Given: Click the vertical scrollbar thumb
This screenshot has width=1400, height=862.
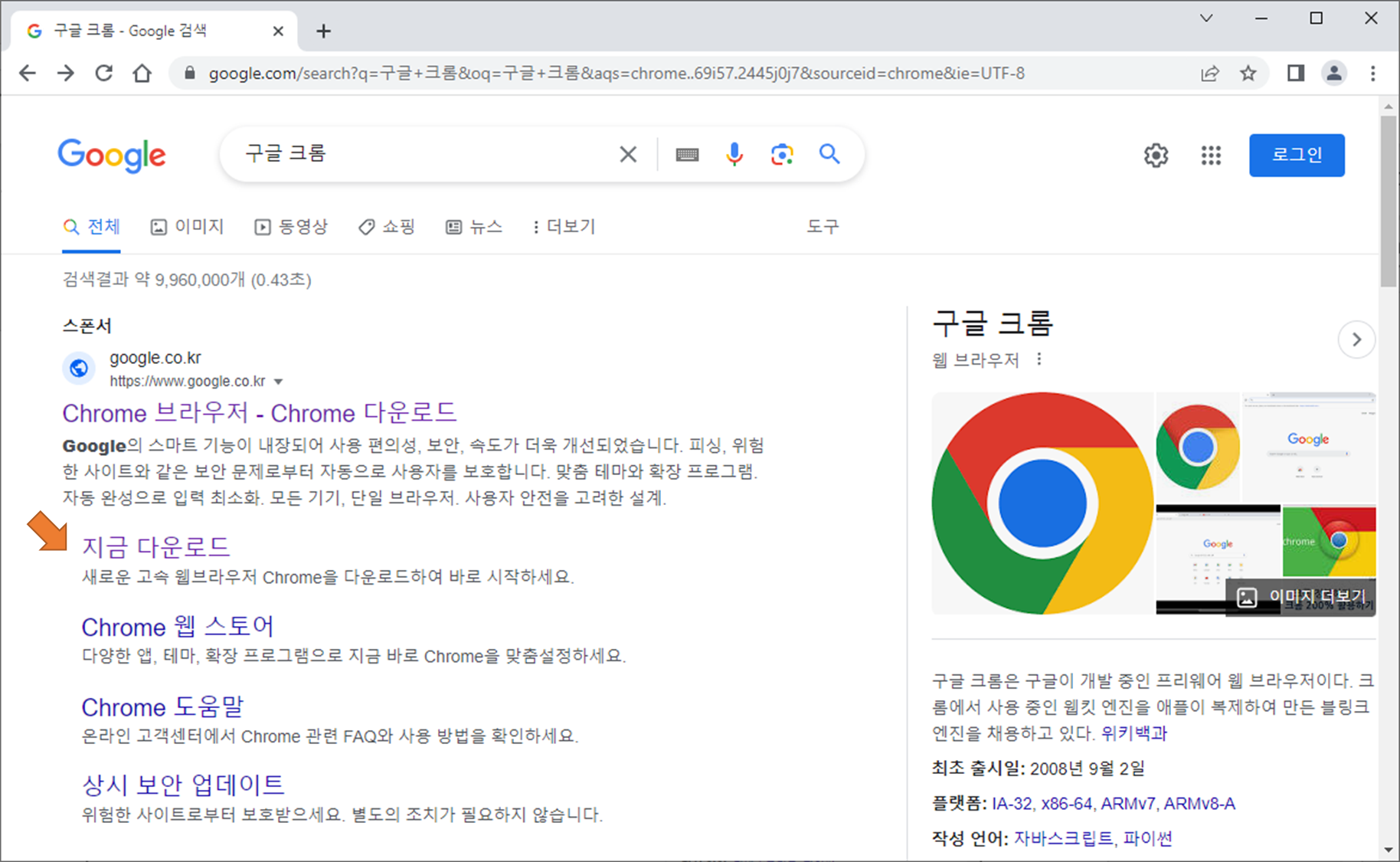Looking at the screenshot, I should click(x=1389, y=202).
